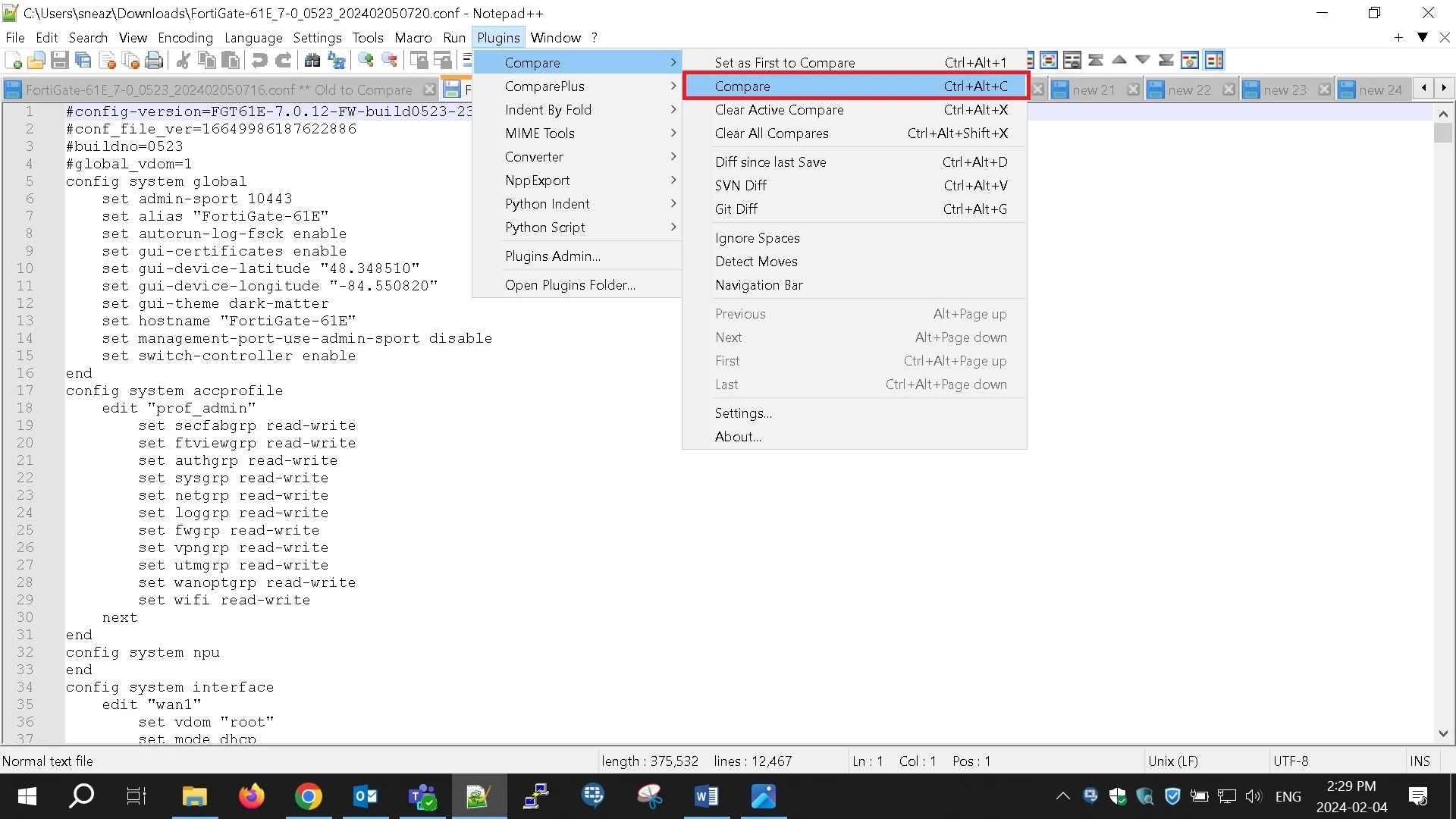Click the UTF-8 encoding status field
1456x819 pixels.
coord(1291,761)
